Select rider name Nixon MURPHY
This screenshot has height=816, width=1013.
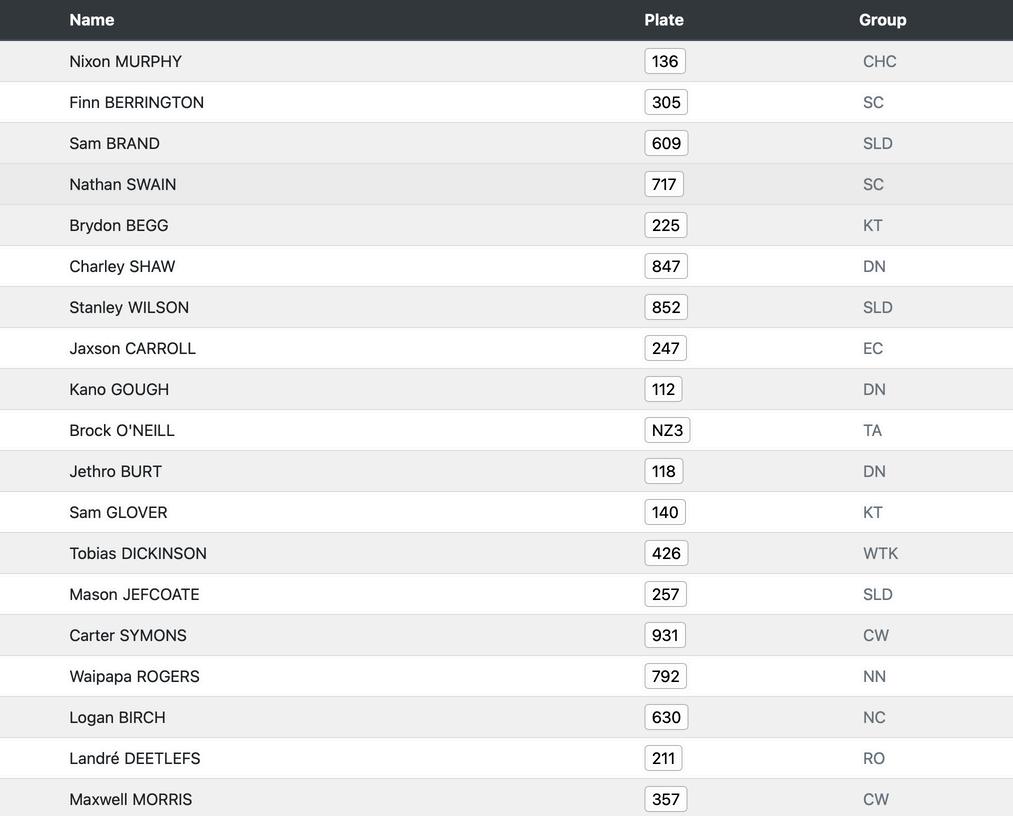pyautogui.click(x=126, y=61)
